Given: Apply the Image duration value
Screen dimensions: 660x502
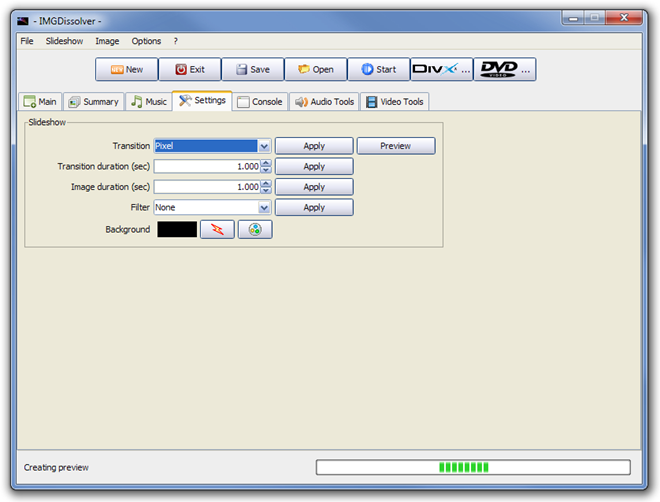Looking at the screenshot, I should coord(314,187).
